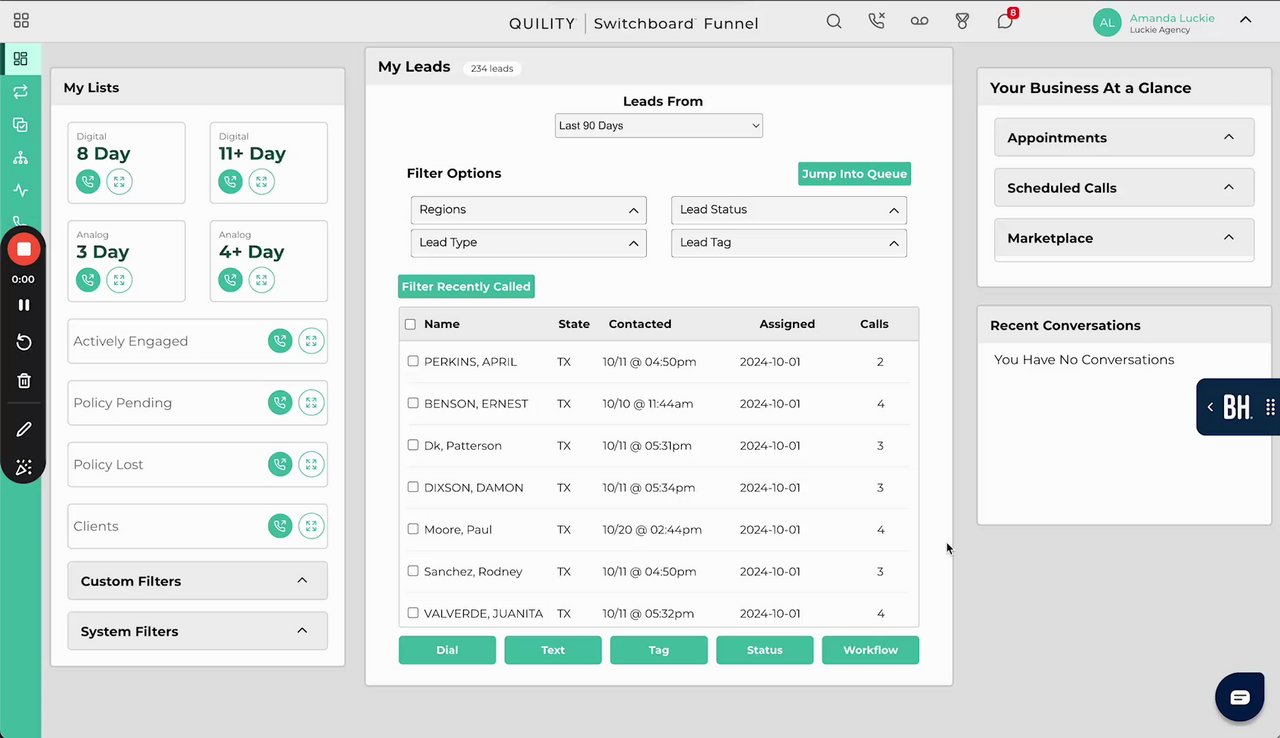Call the Policy Lost list
This screenshot has width=1280, height=738.
tap(280, 465)
